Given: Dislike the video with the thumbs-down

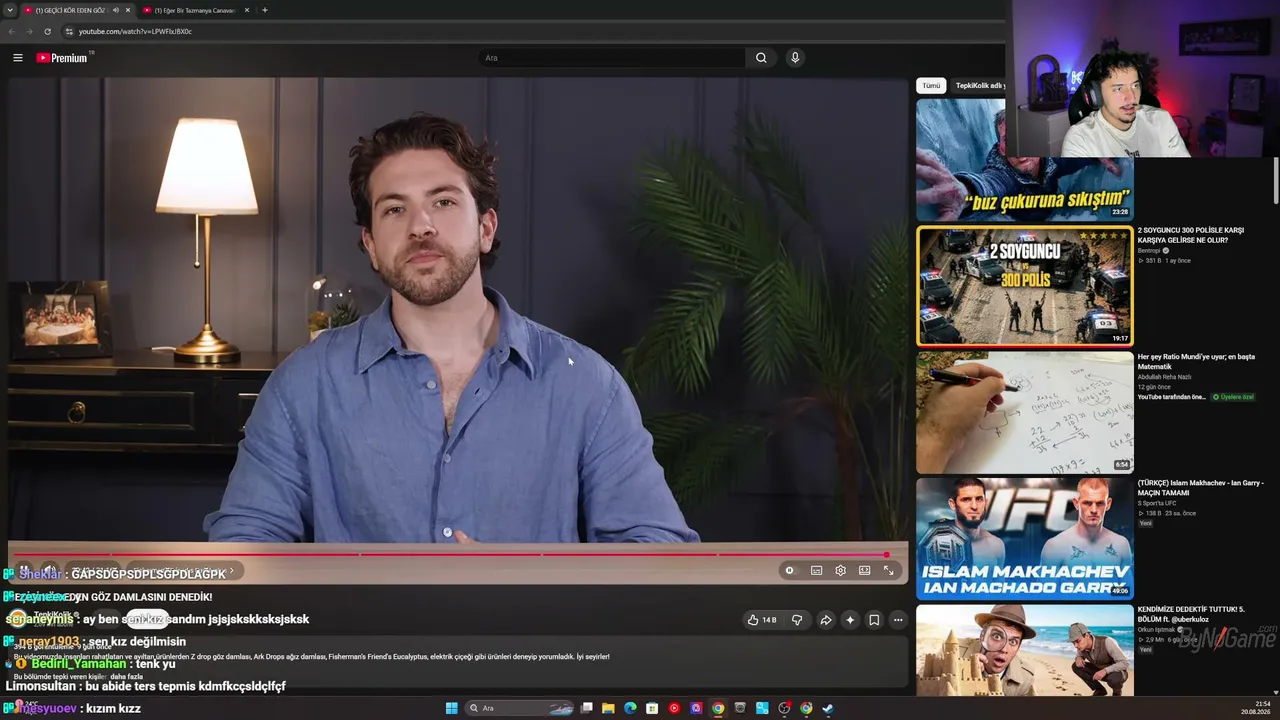Looking at the screenshot, I should point(797,620).
